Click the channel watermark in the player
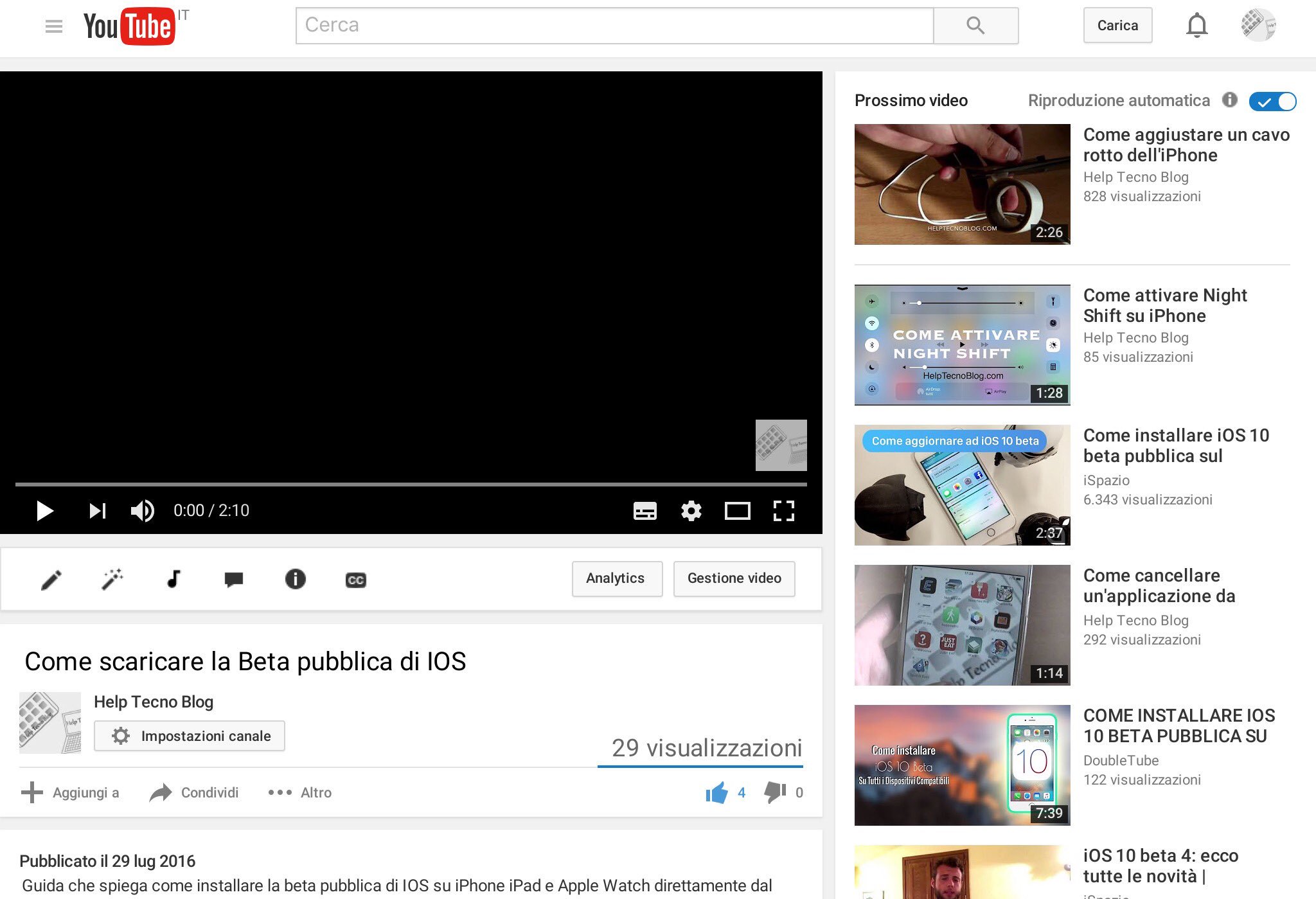This screenshot has width=1316, height=899. [781, 445]
